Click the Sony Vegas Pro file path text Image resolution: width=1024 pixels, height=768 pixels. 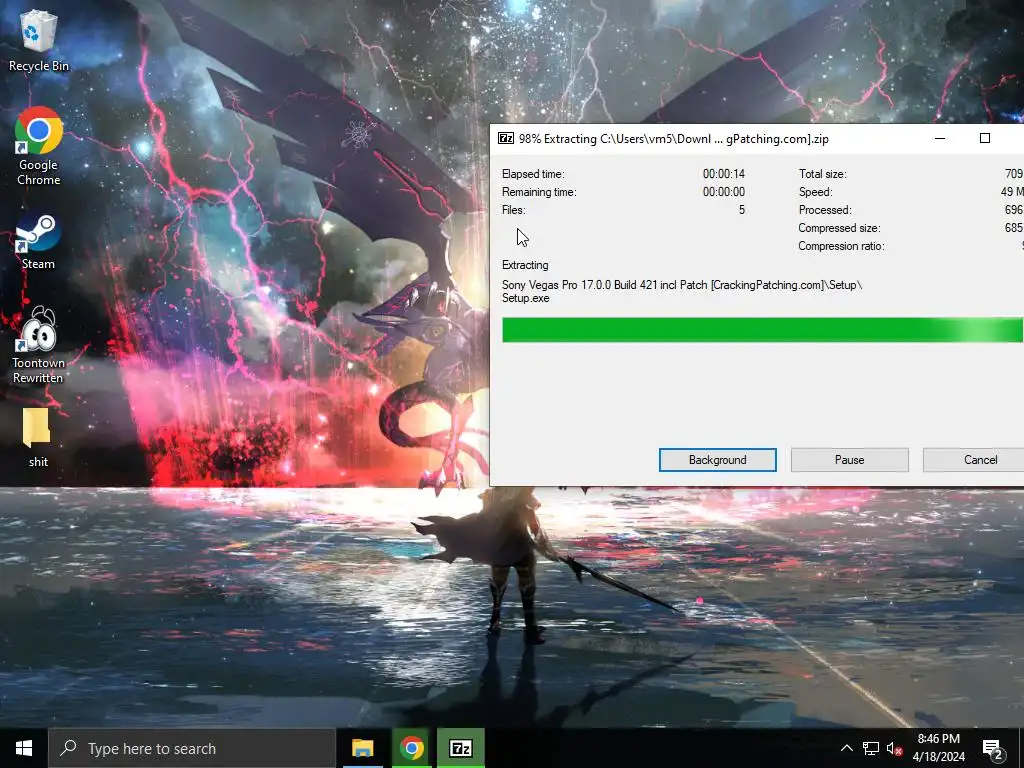pos(682,291)
